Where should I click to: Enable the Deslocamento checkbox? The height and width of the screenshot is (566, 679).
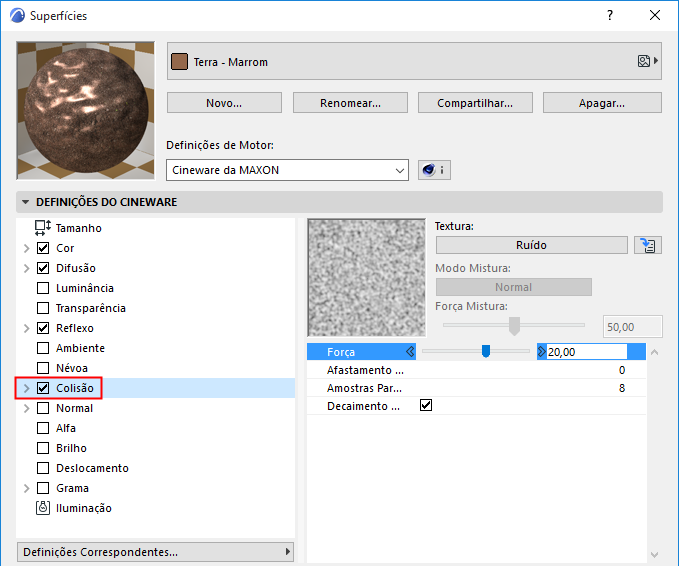click(43, 468)
